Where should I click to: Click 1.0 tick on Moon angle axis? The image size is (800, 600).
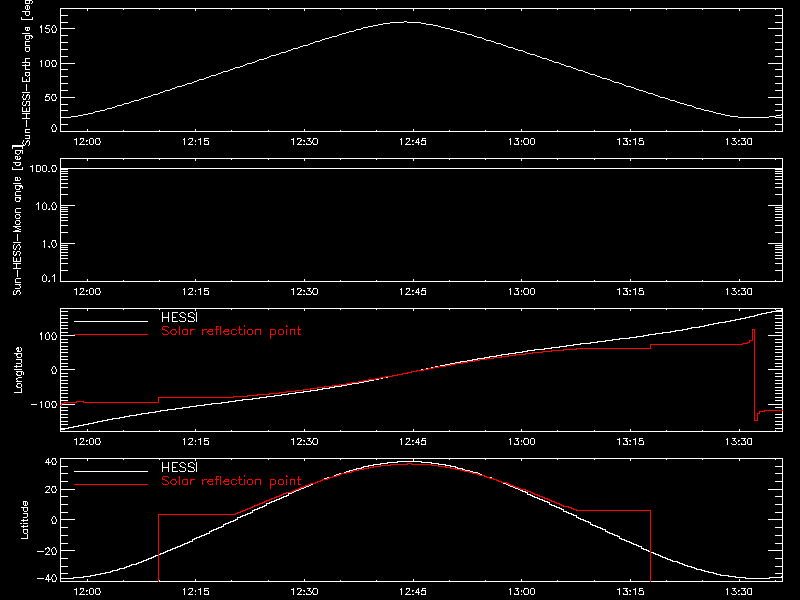49,244
